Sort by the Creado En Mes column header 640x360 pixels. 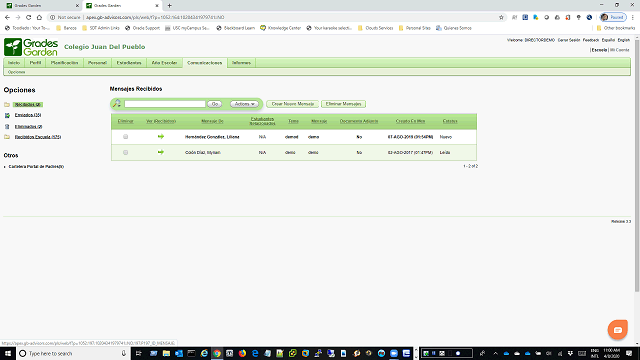[x=410, y=121]
